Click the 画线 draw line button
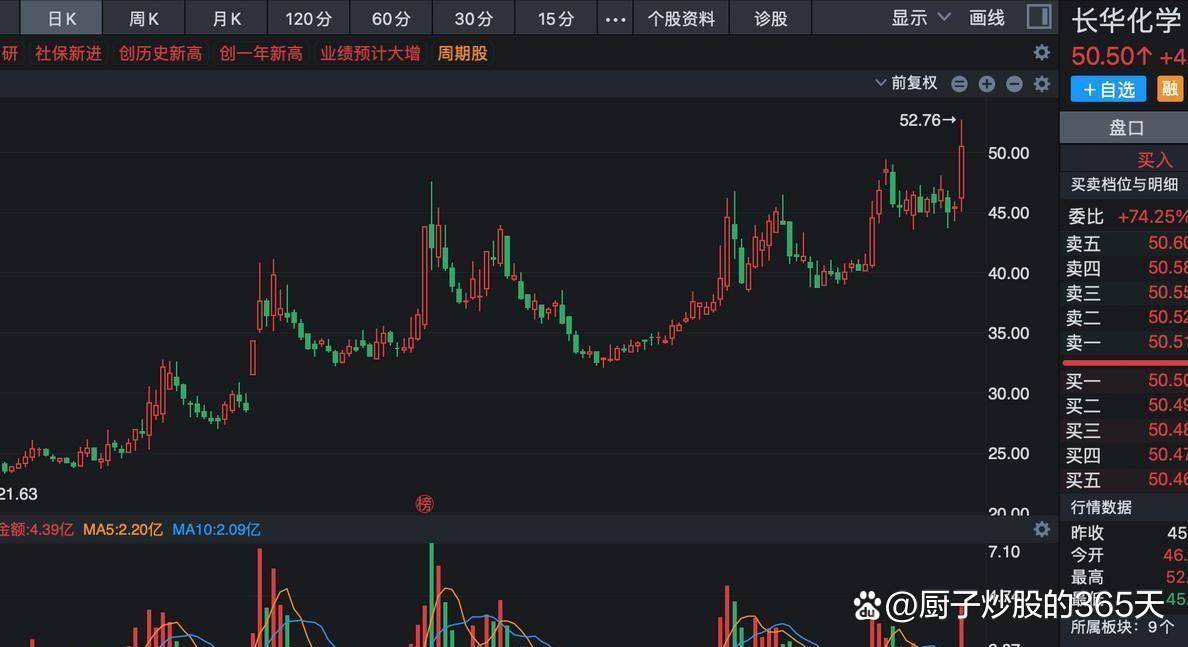Viewport: 1188px width, 647px height. [987, 18]
